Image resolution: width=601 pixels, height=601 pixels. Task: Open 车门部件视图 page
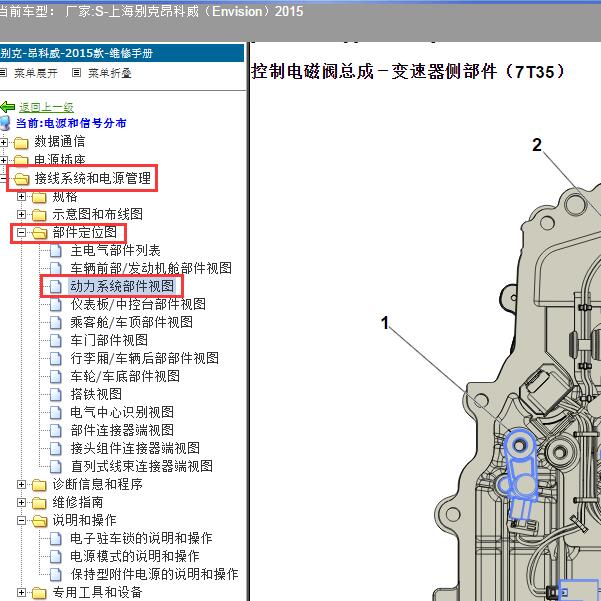(x=109, y=340)
